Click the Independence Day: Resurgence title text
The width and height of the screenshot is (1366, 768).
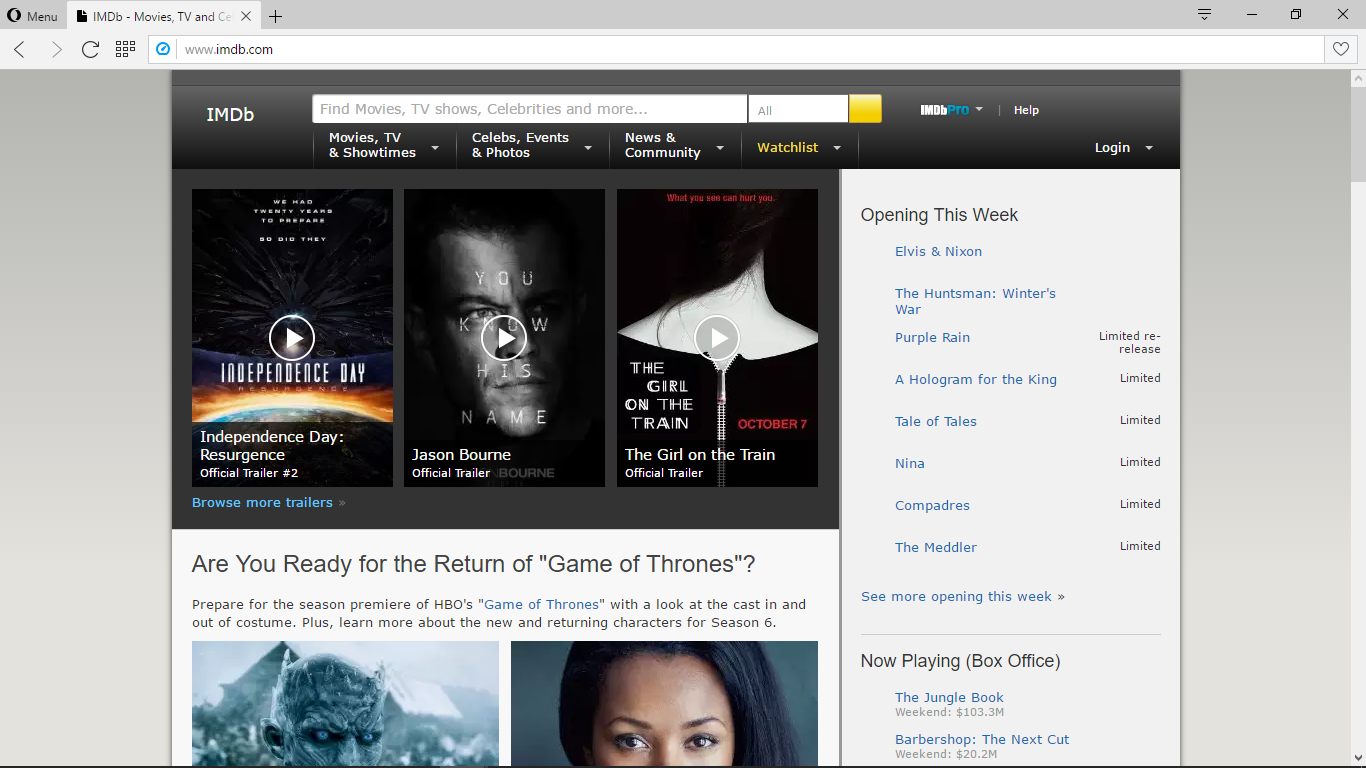tap(272, 445)
